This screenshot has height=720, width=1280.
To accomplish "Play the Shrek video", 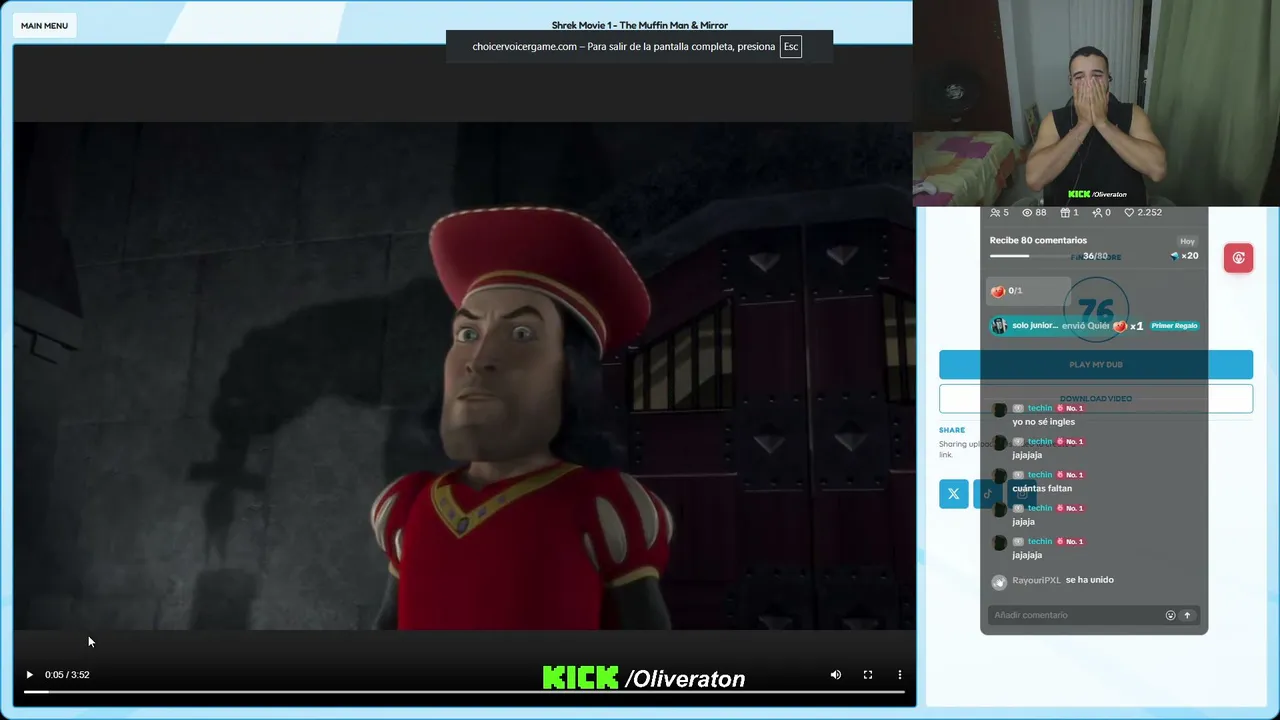I will tap(29, 675).
